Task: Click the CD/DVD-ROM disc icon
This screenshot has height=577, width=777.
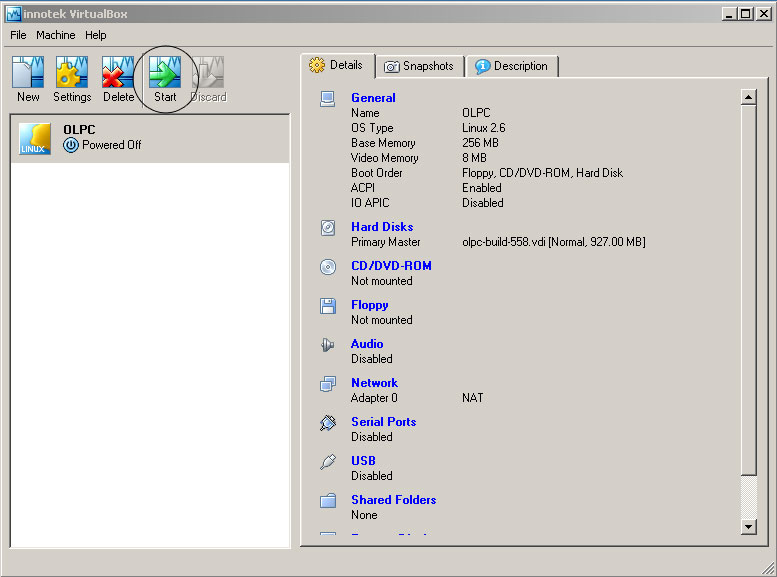Action: click(x=328, y=267)
